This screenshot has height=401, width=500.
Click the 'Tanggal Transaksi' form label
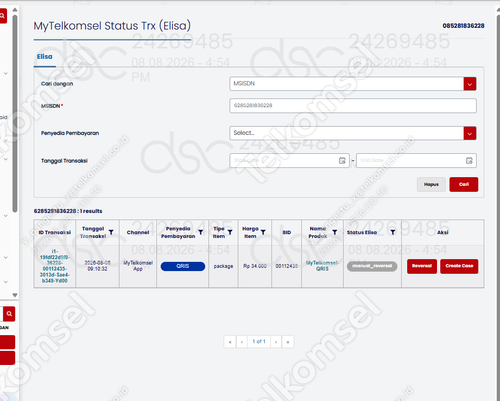pyautogui.click(x=64, y=161)
